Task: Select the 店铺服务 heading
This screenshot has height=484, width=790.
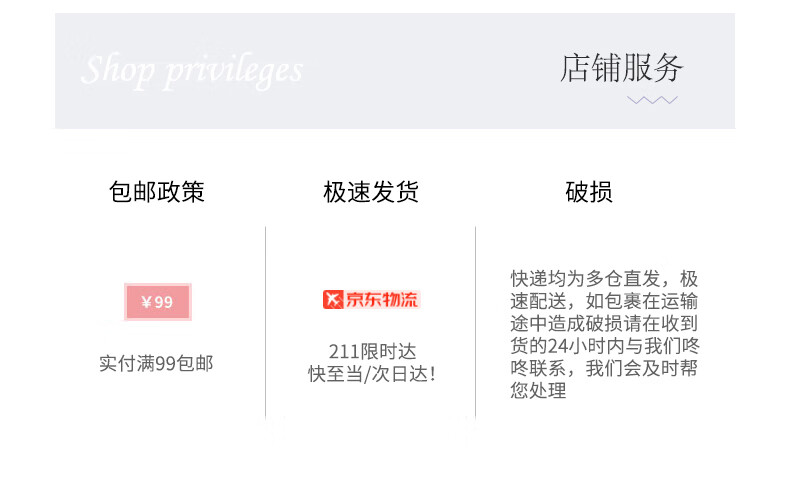Action: coord(622,68)
